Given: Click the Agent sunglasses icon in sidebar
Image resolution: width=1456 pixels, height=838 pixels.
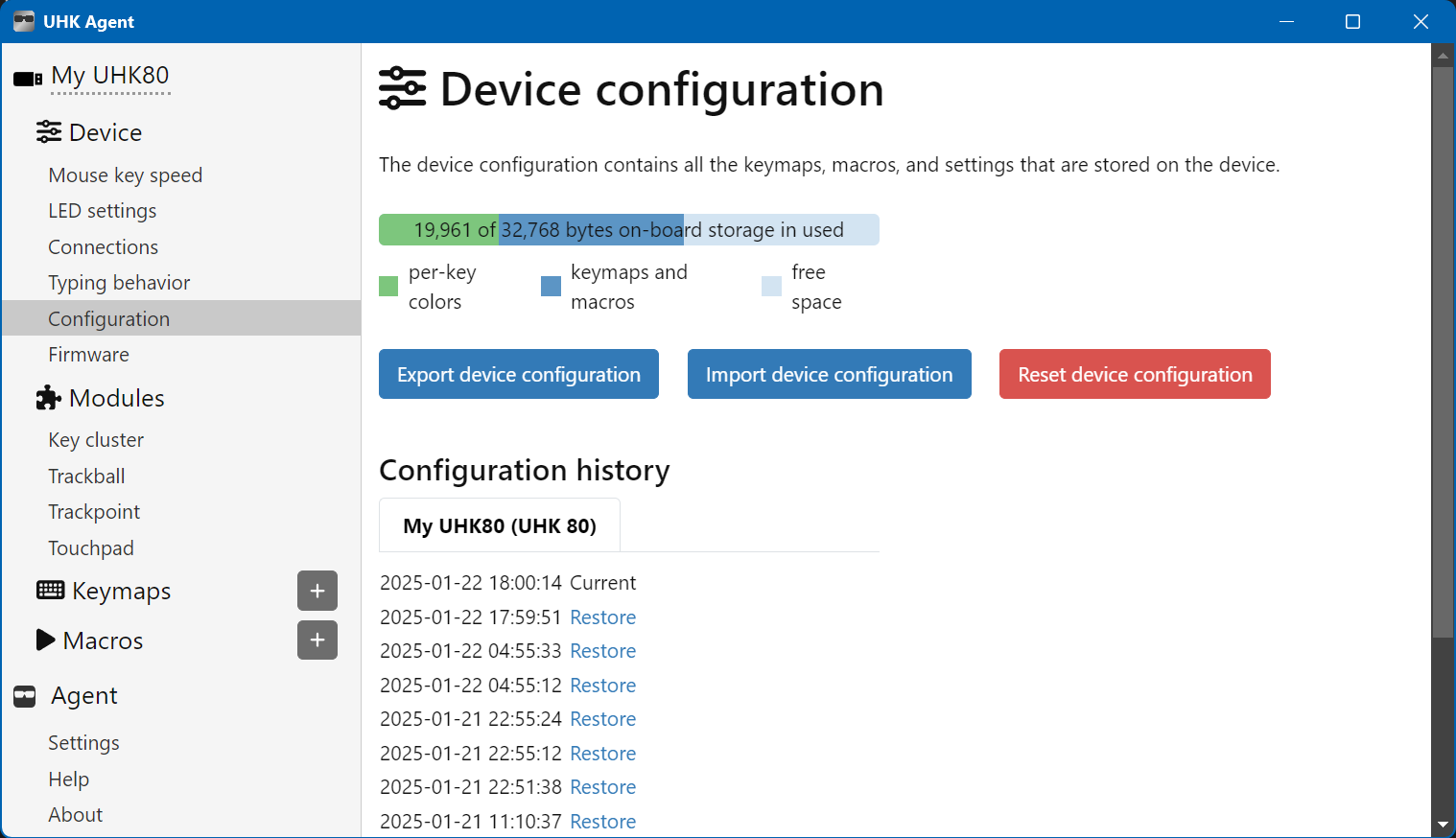Looking at the screenshot, I should 25,696.
